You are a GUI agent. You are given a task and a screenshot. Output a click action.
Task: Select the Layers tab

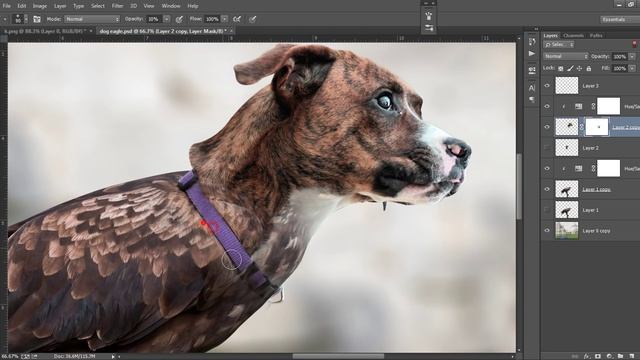[x=551, y=36]
